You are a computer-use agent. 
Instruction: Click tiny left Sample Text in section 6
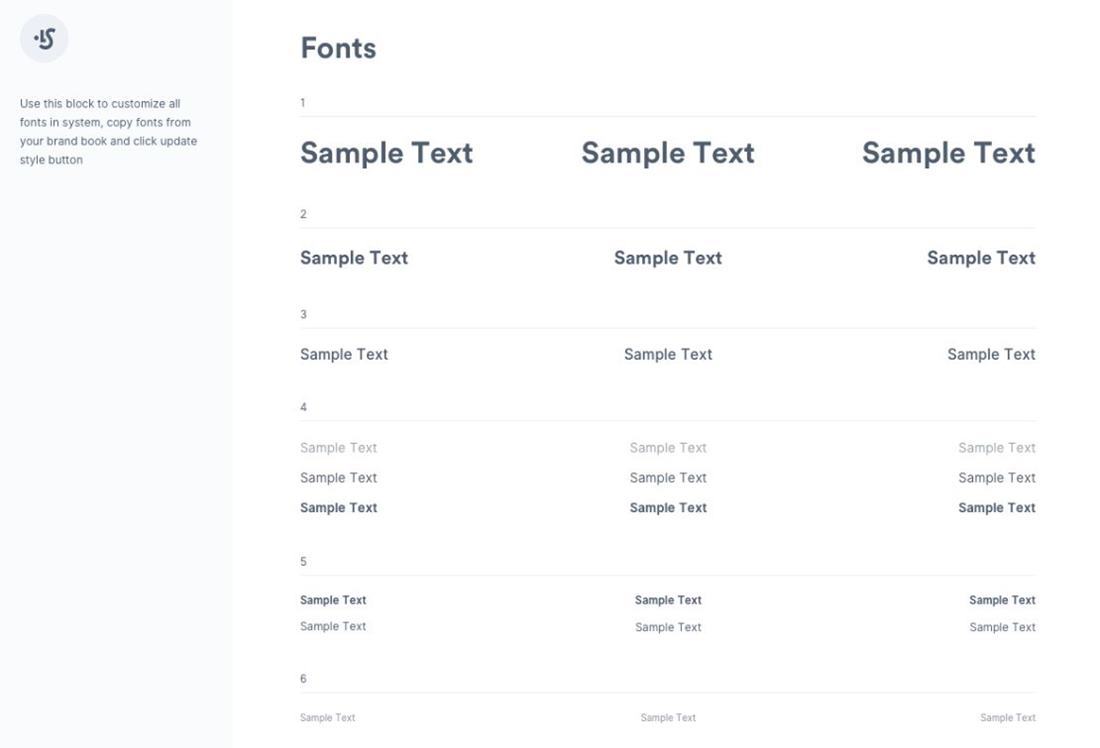click(328, 718)
